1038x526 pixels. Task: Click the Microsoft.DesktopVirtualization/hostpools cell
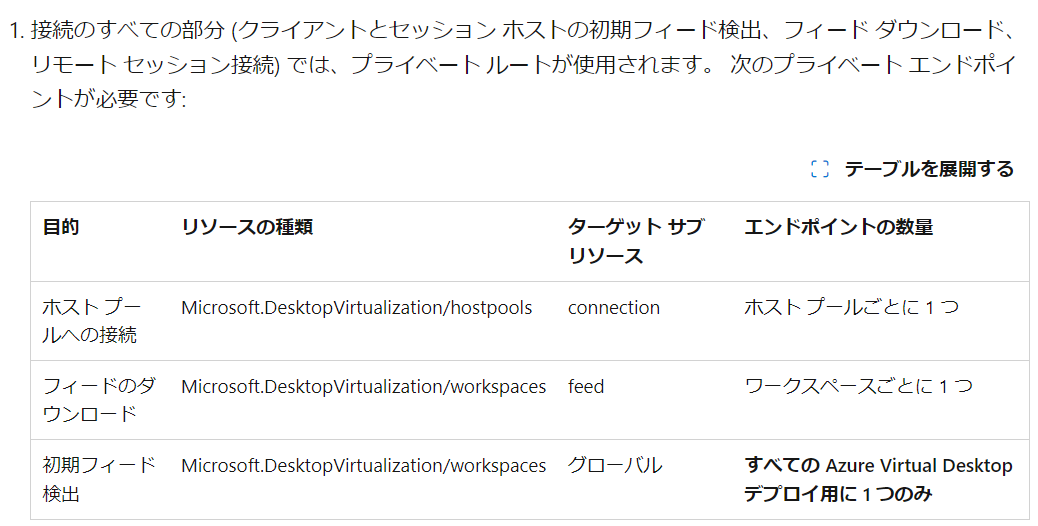(357, 308)
